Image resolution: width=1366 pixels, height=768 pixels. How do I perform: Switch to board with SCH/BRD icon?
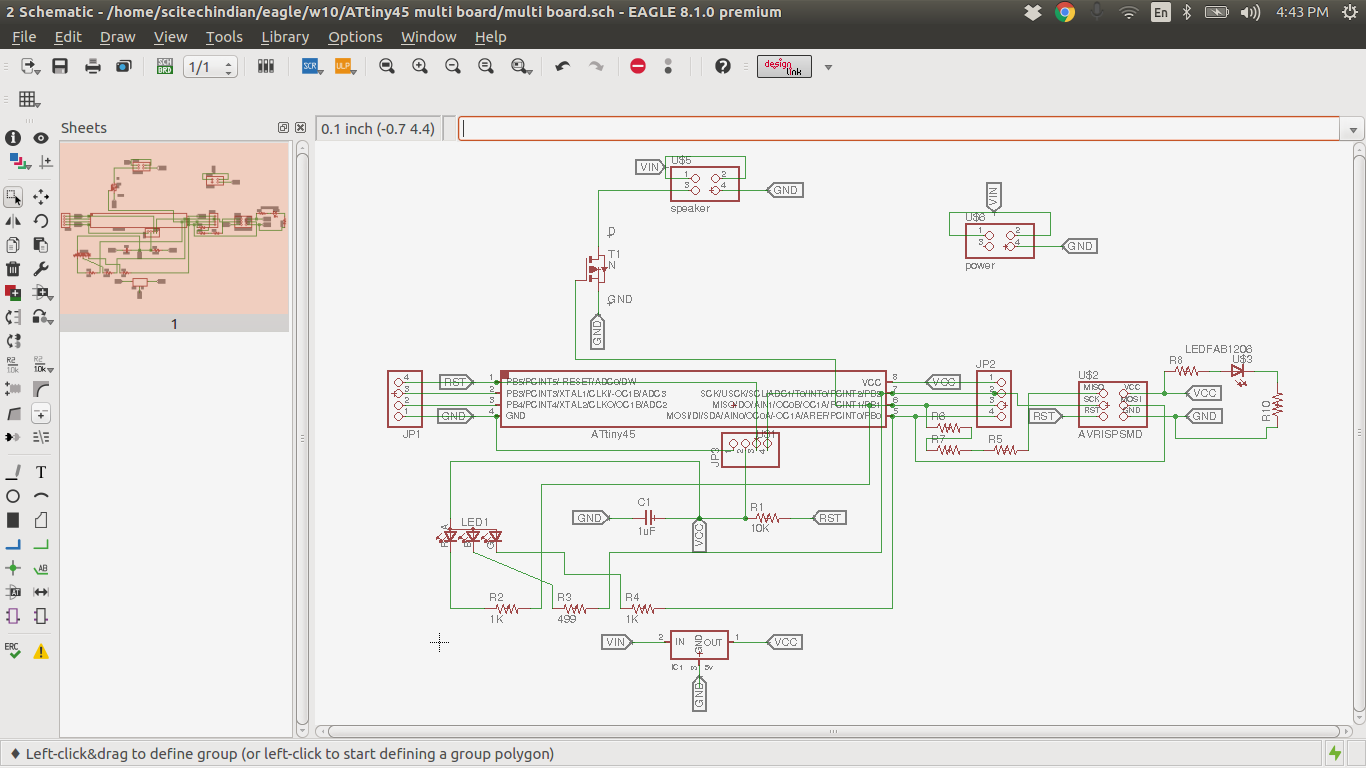click(165, 66)
